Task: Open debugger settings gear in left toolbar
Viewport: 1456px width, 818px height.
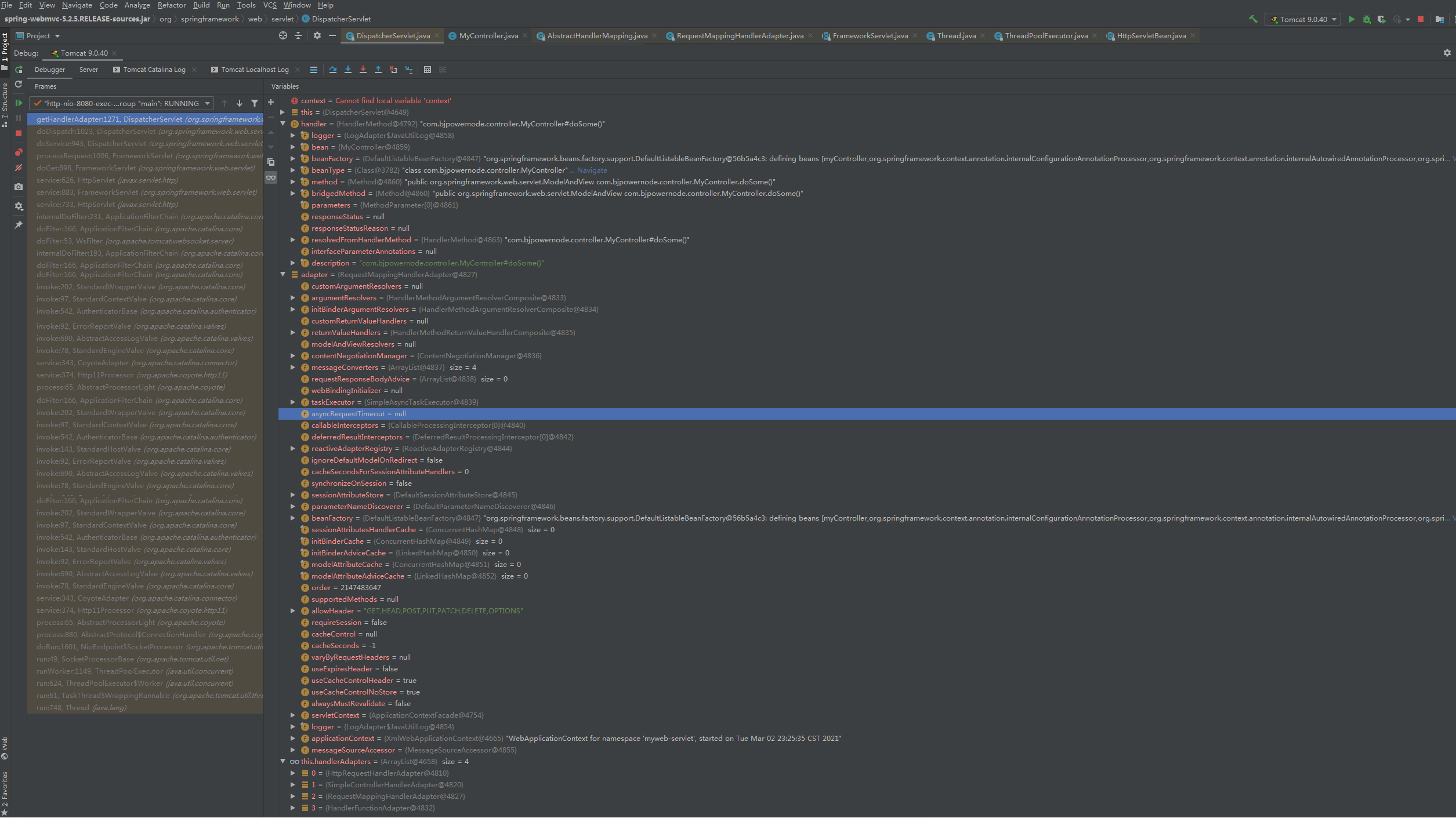Action: point(19,206)
